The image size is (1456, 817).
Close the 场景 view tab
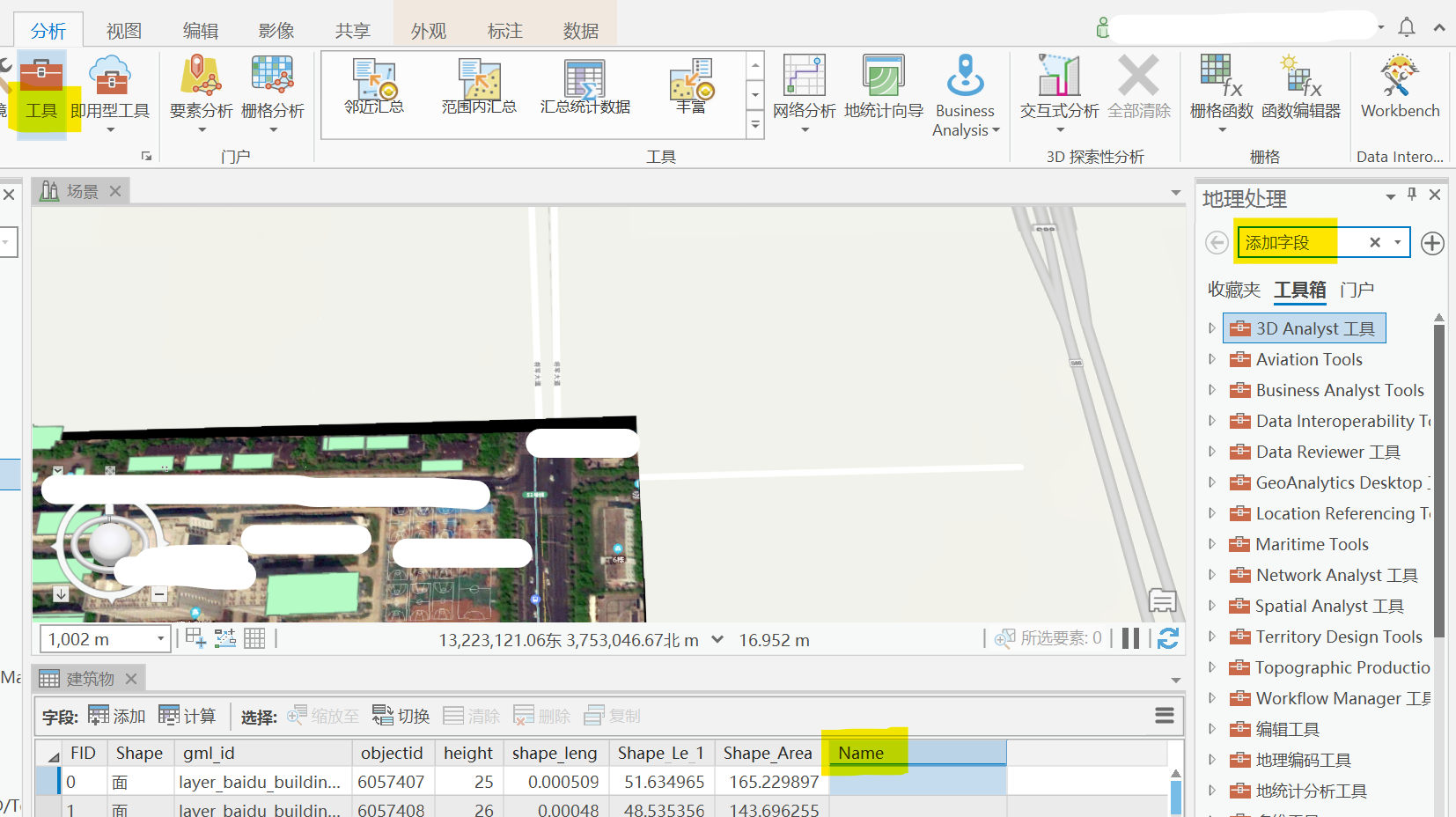tap(115, 191)
